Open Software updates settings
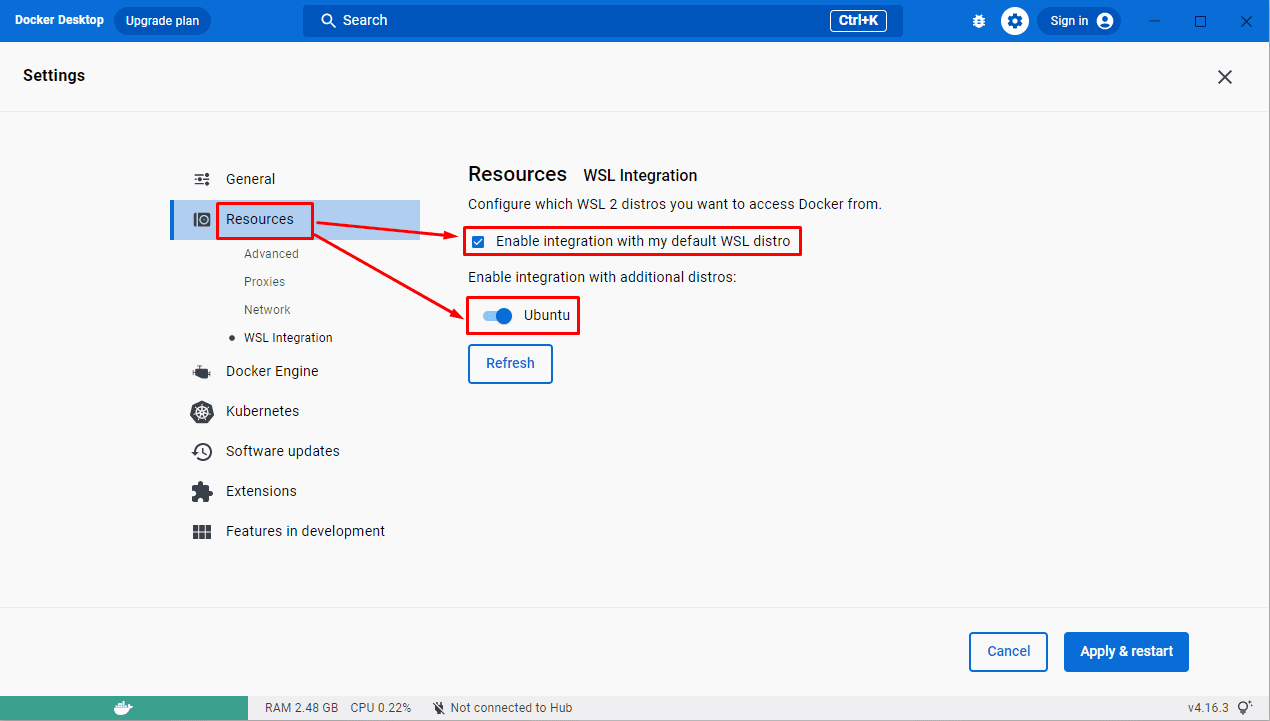The height and width of the screenshot is (721, 1270). [295, 451]
